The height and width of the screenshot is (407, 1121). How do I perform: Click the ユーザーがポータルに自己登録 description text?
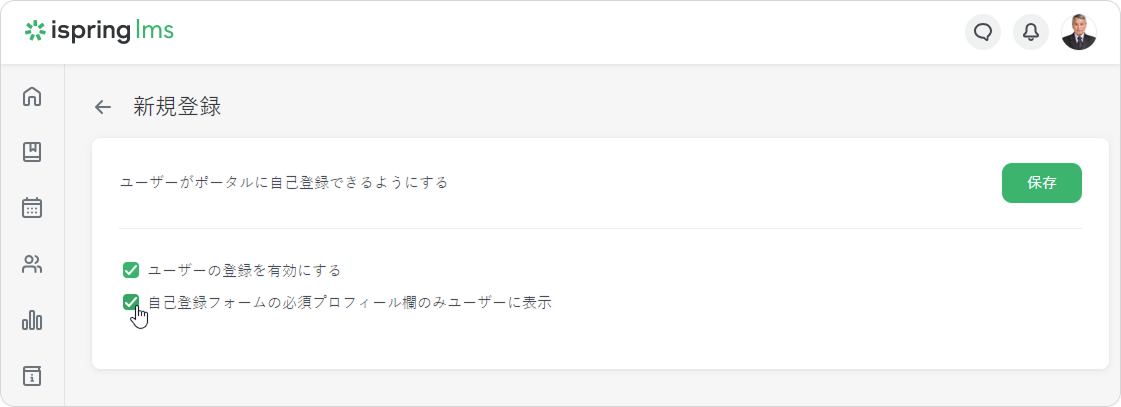(284, 183)
